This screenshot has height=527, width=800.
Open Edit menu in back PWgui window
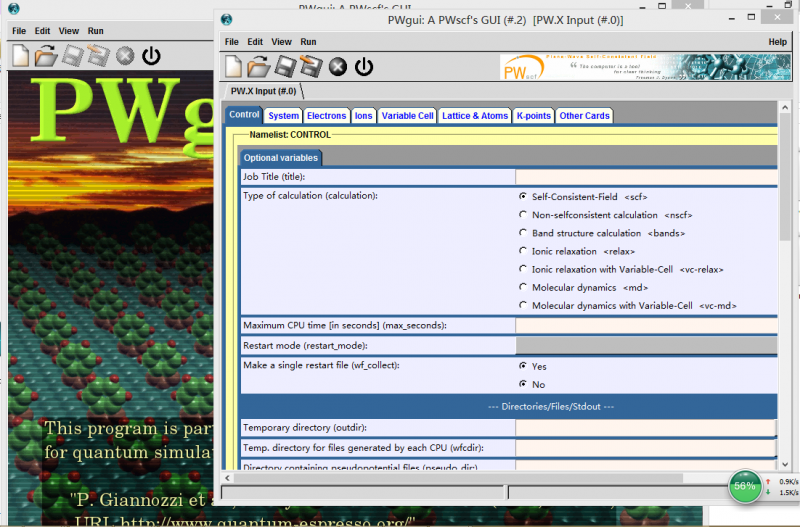coord(42,31)
